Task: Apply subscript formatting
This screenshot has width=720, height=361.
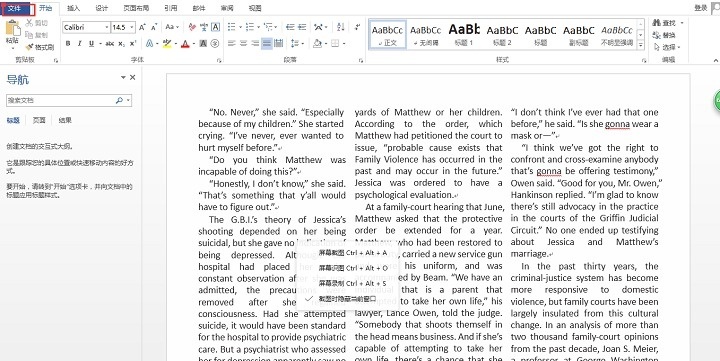Action: pyautogui.click(x=121, y=44)
